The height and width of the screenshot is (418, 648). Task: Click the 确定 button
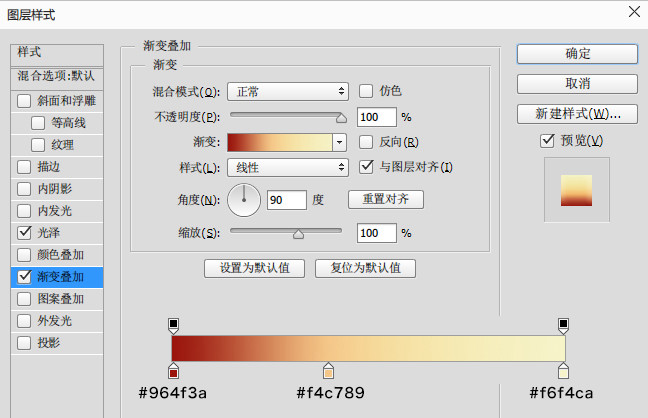click(x=577, y=54)
